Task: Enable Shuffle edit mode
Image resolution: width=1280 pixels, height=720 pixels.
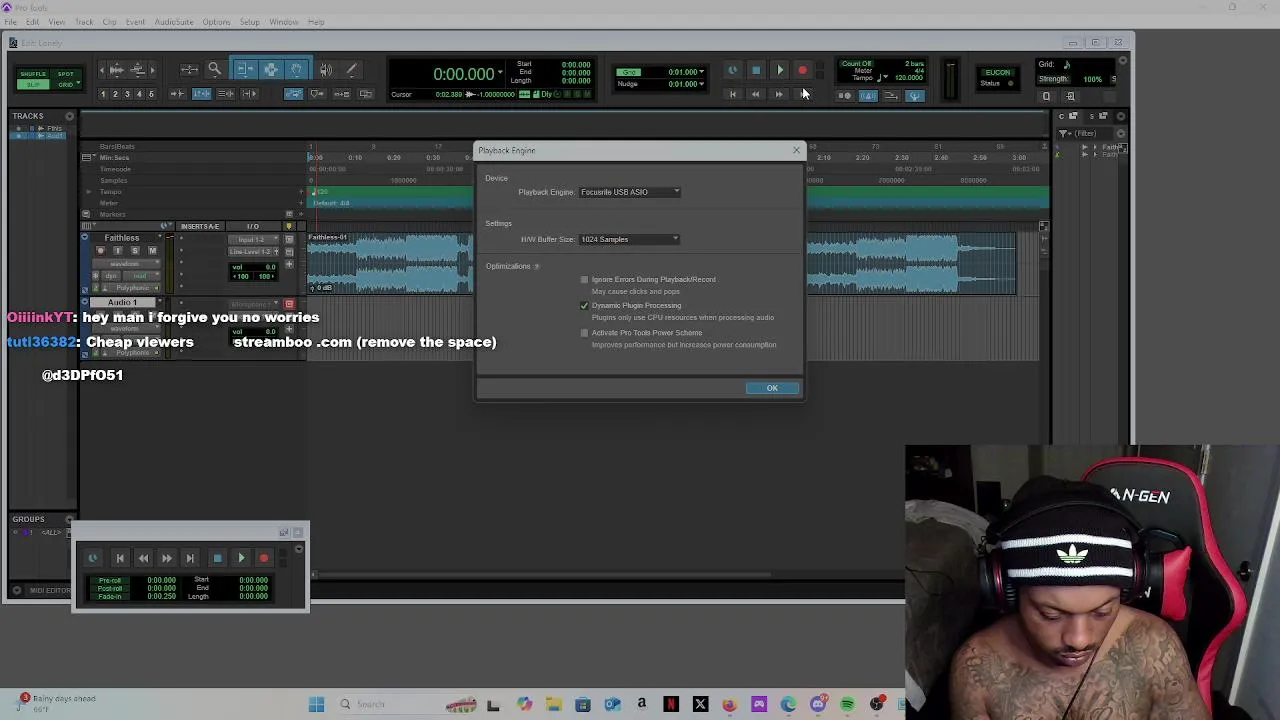Action: click(33, 74)
